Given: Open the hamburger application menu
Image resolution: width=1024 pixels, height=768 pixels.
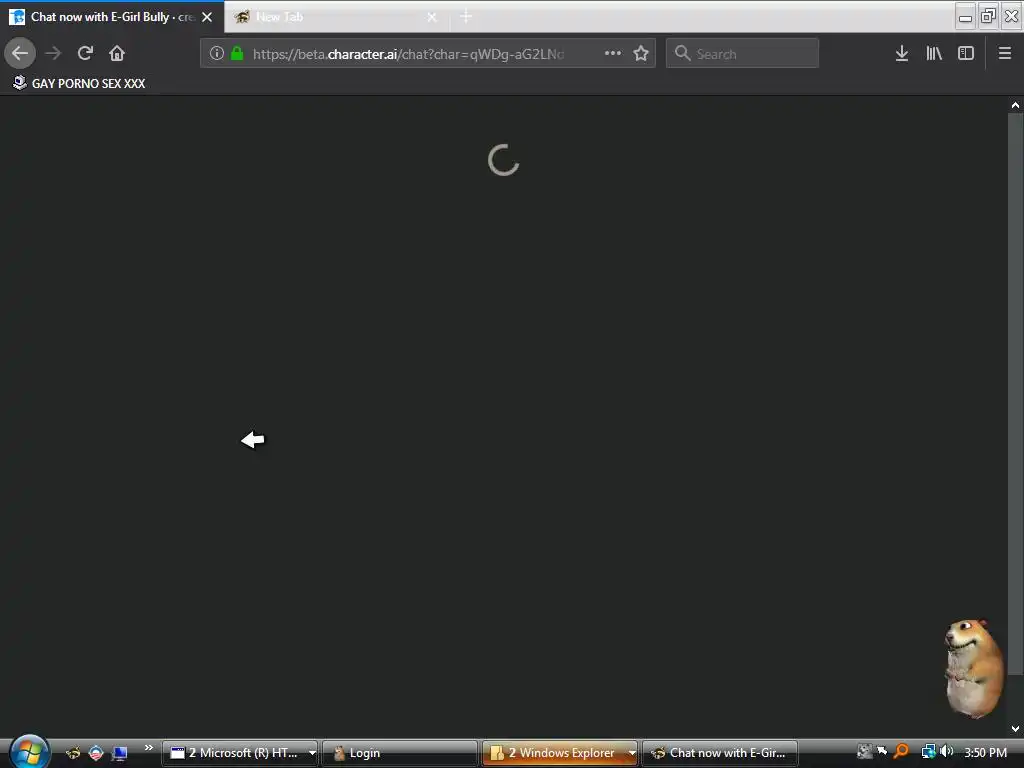Looking at the screenshot, I should pos(1005,53).
